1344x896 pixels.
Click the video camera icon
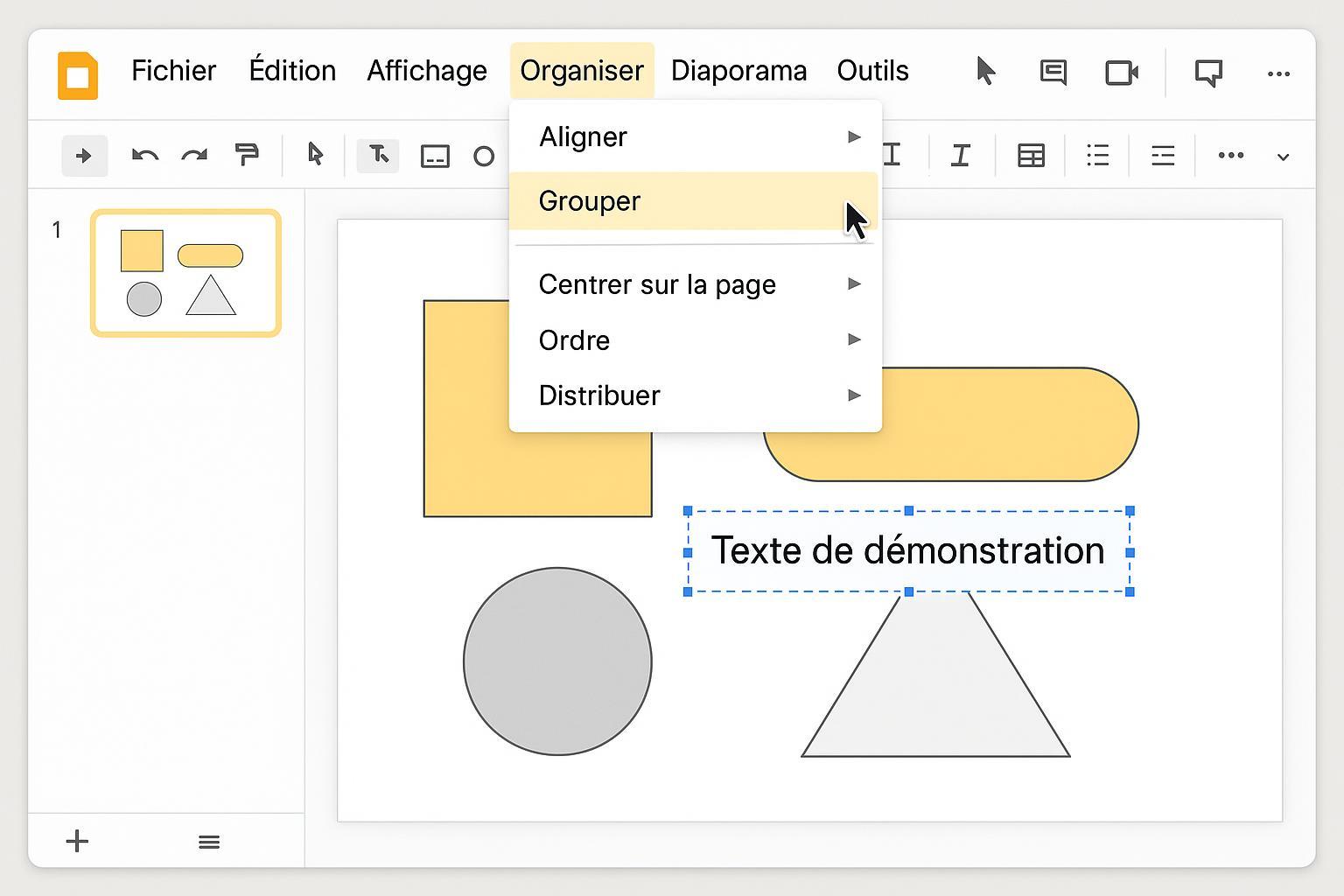1121,72
